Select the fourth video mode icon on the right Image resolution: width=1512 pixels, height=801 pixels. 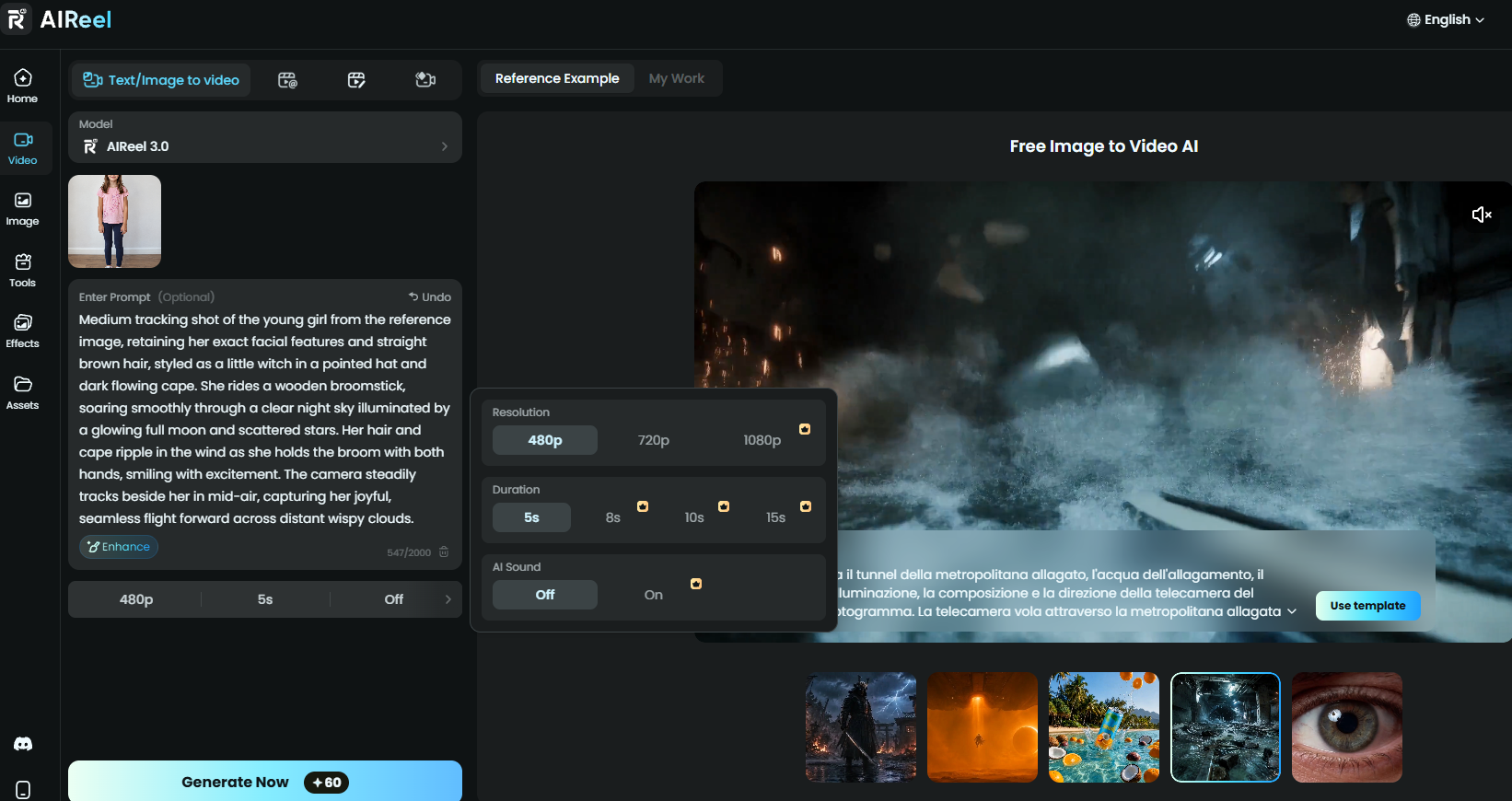coord(425,80)
